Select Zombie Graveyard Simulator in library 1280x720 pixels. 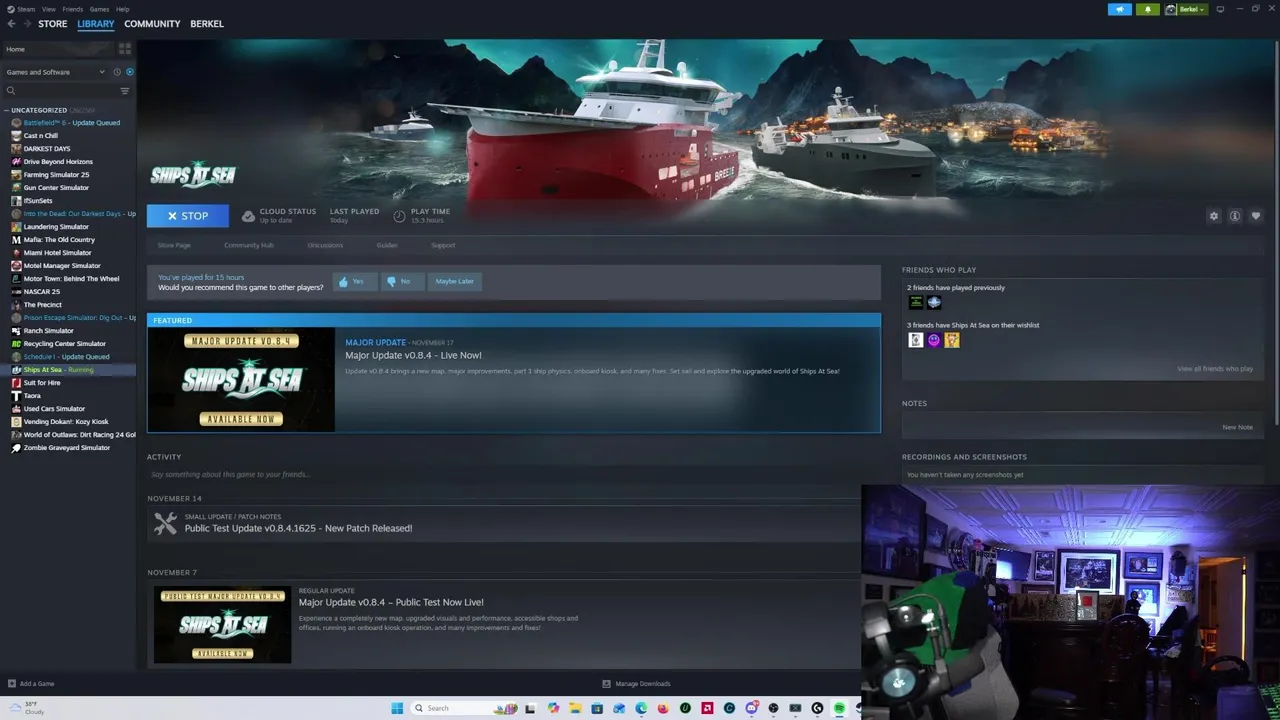coord(69,448)
